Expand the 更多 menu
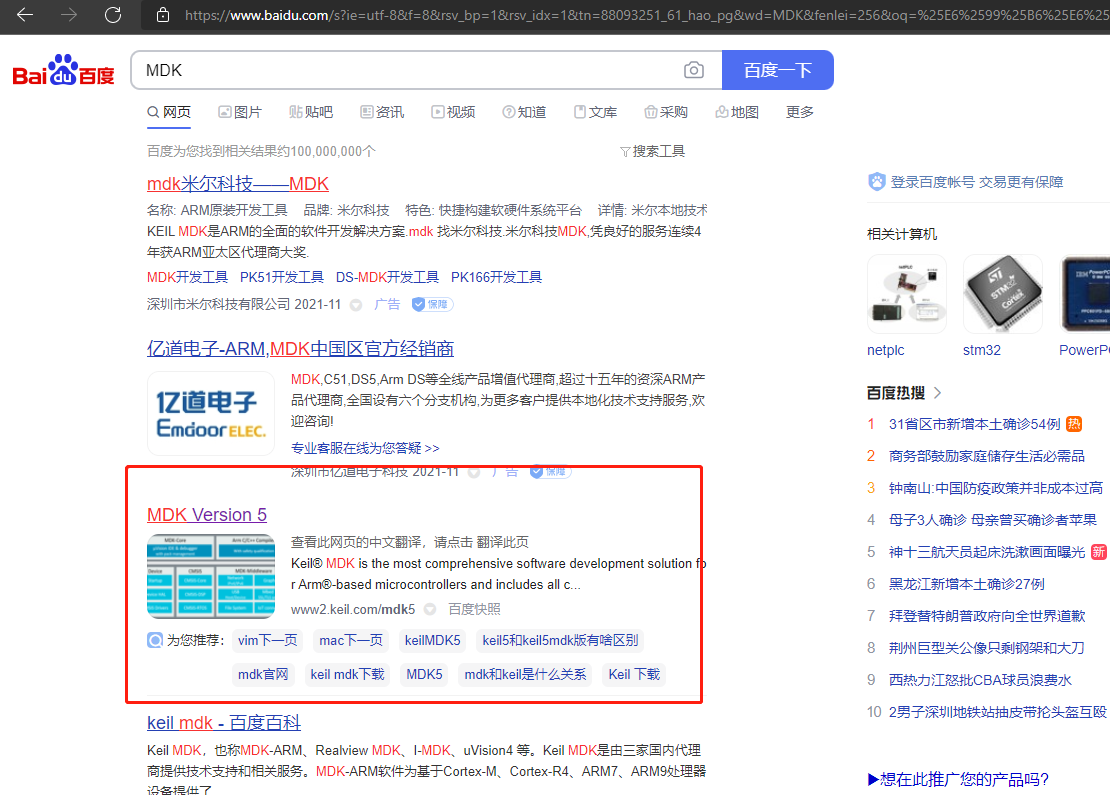Image resolution: width=1110 pixels, height=795 pixels. coord(800,112)
